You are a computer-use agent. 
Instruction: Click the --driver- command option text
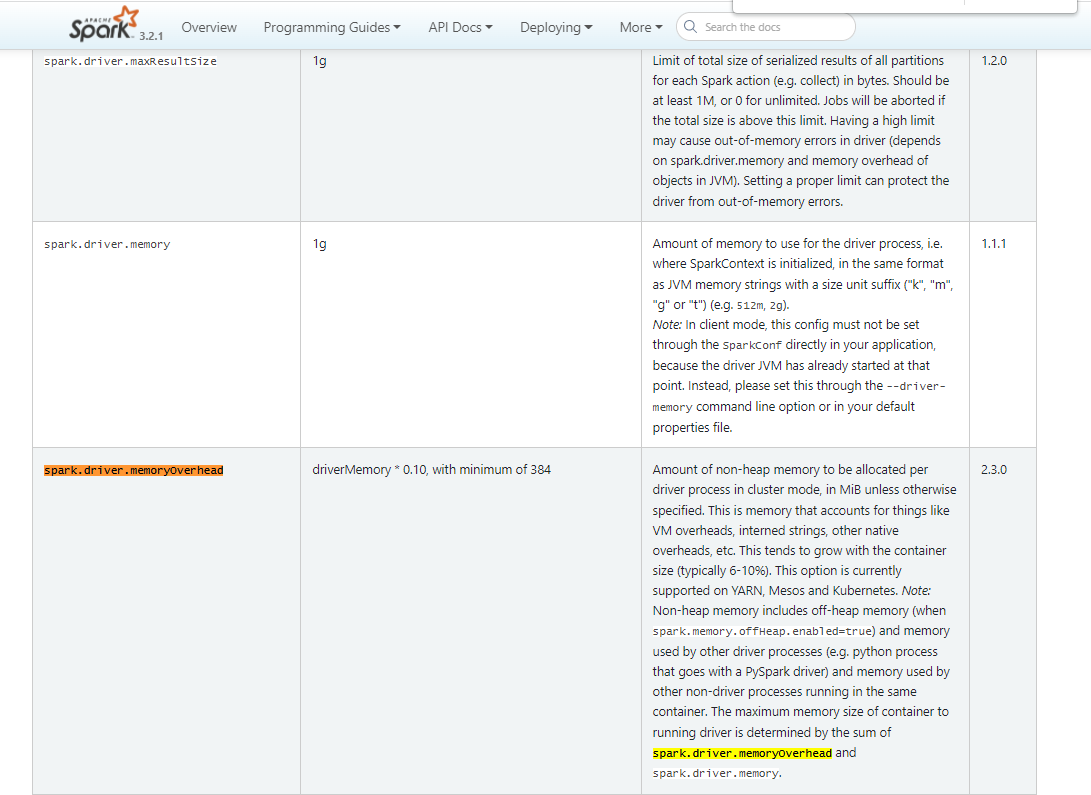916,386
